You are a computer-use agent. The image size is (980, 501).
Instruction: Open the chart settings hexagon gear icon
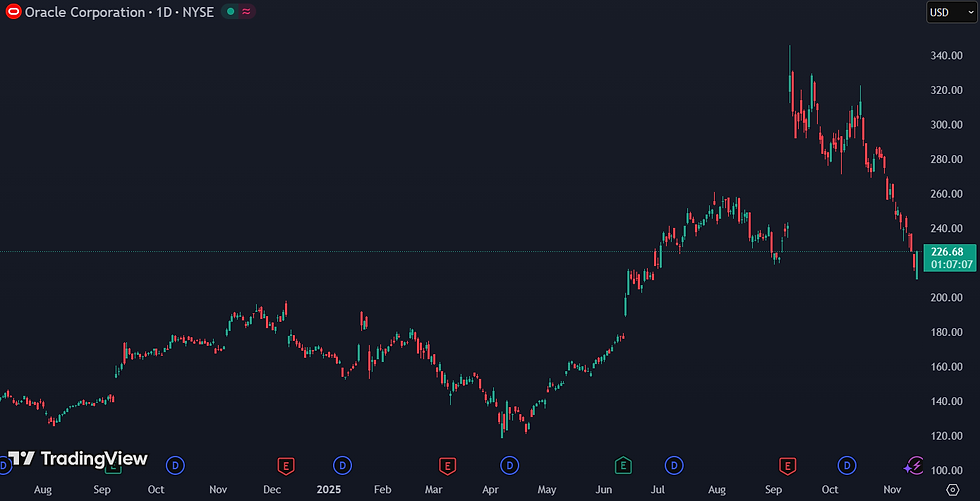pyautogui.click(x=953, y=489)
